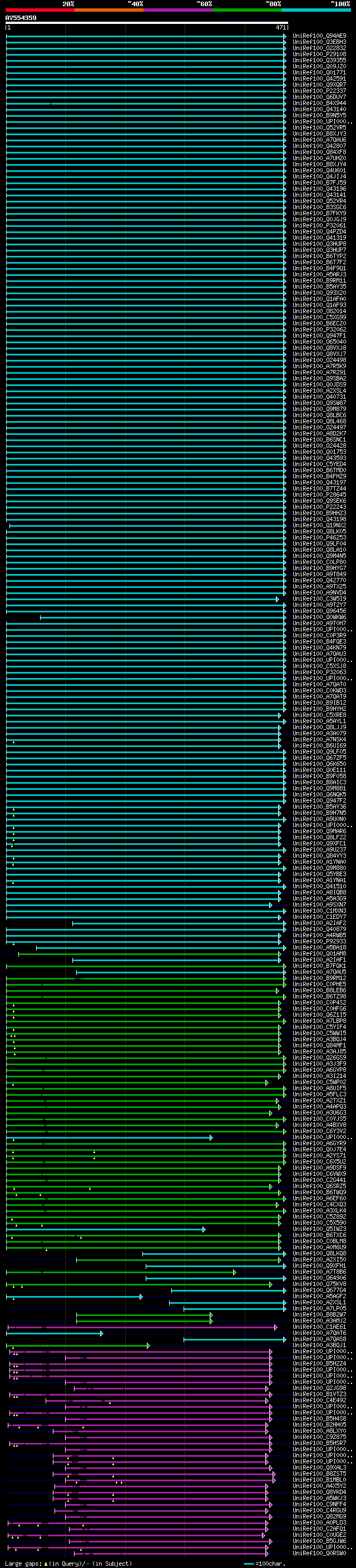Image resolution: width=356 pixels, height=1568 pixels.
Task: Click the UniRef100_B8B2W7 hit label
Action: point(319,1314)
